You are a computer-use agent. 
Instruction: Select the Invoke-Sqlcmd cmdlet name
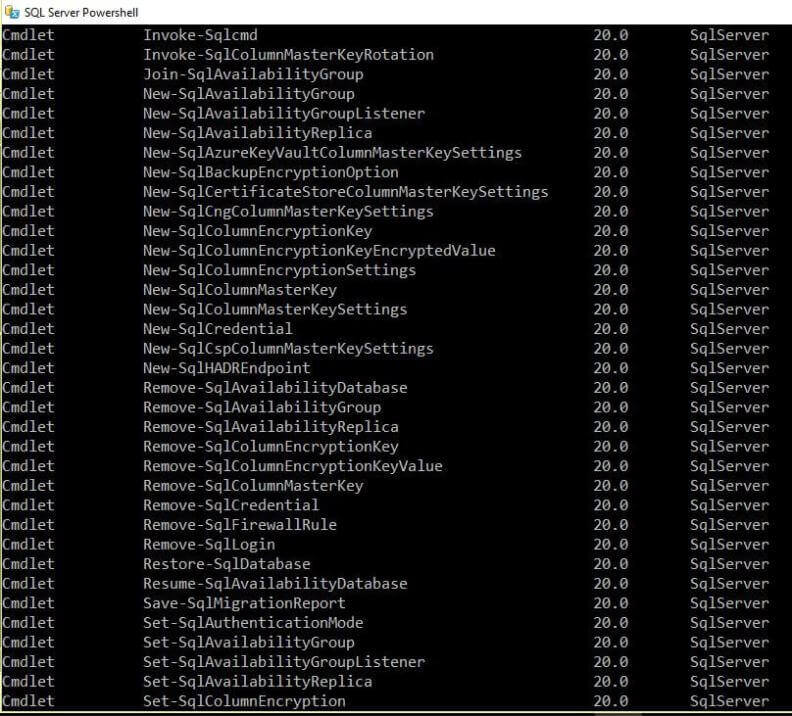200,35
